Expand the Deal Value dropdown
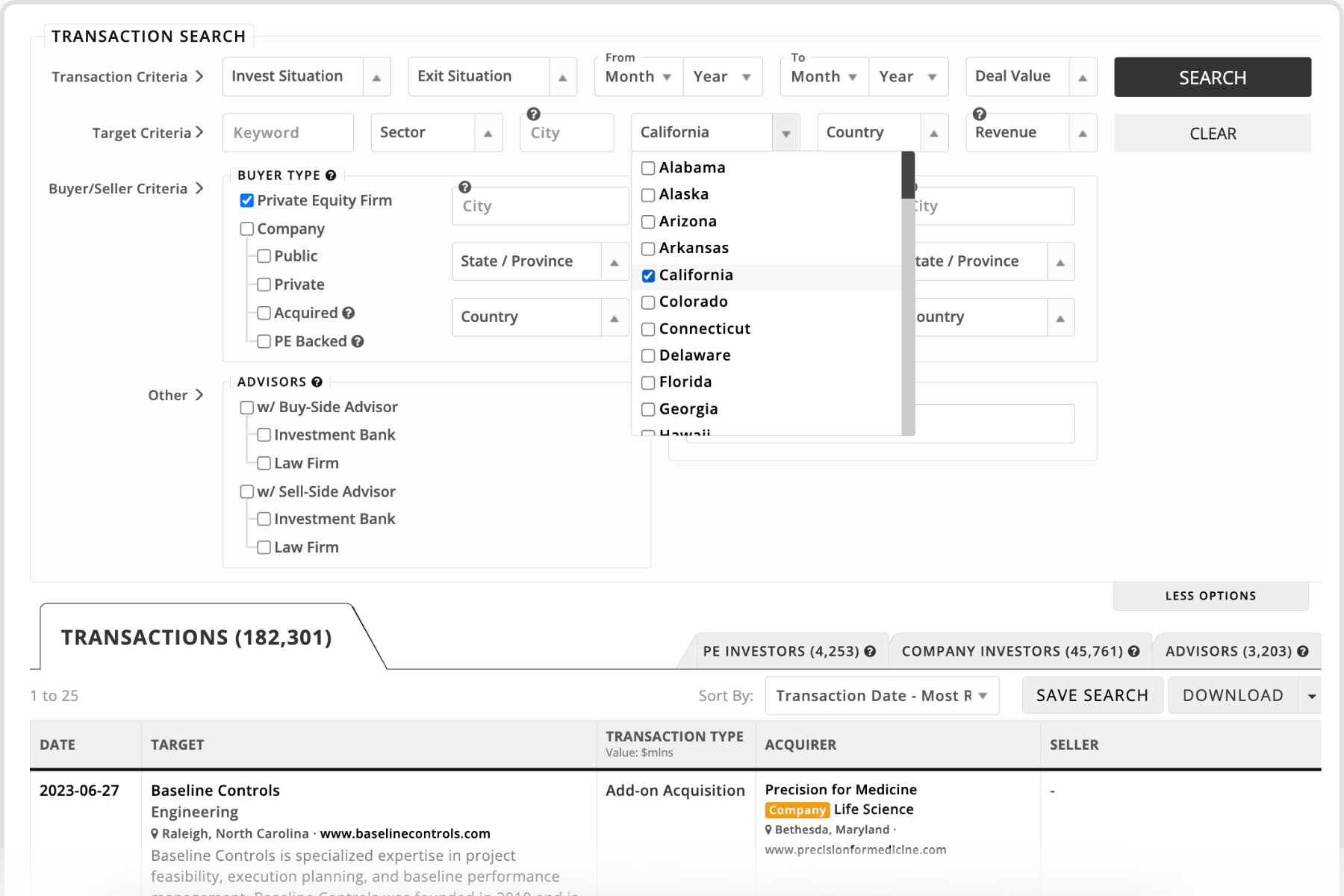This screenshot has width=1344, height=896. click(1030, 77)
